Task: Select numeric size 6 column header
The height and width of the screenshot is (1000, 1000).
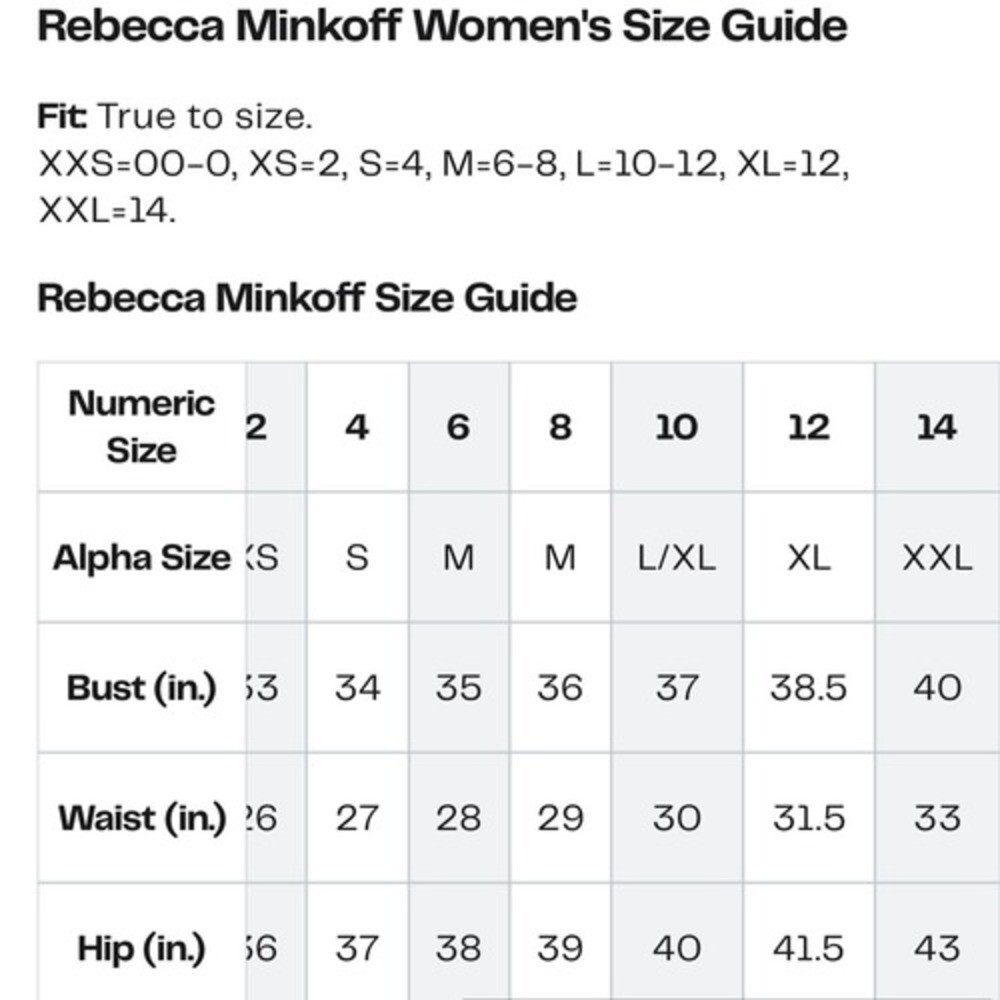Action: coord(459,427)
